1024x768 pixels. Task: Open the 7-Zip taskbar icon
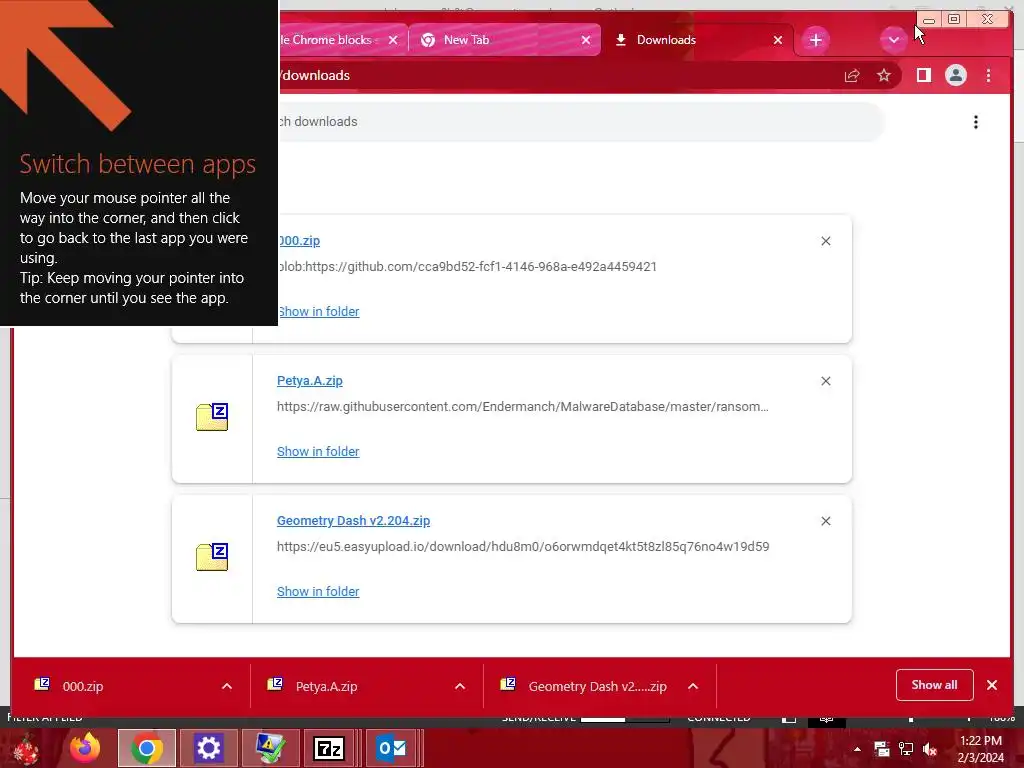(x=329, y=748)
